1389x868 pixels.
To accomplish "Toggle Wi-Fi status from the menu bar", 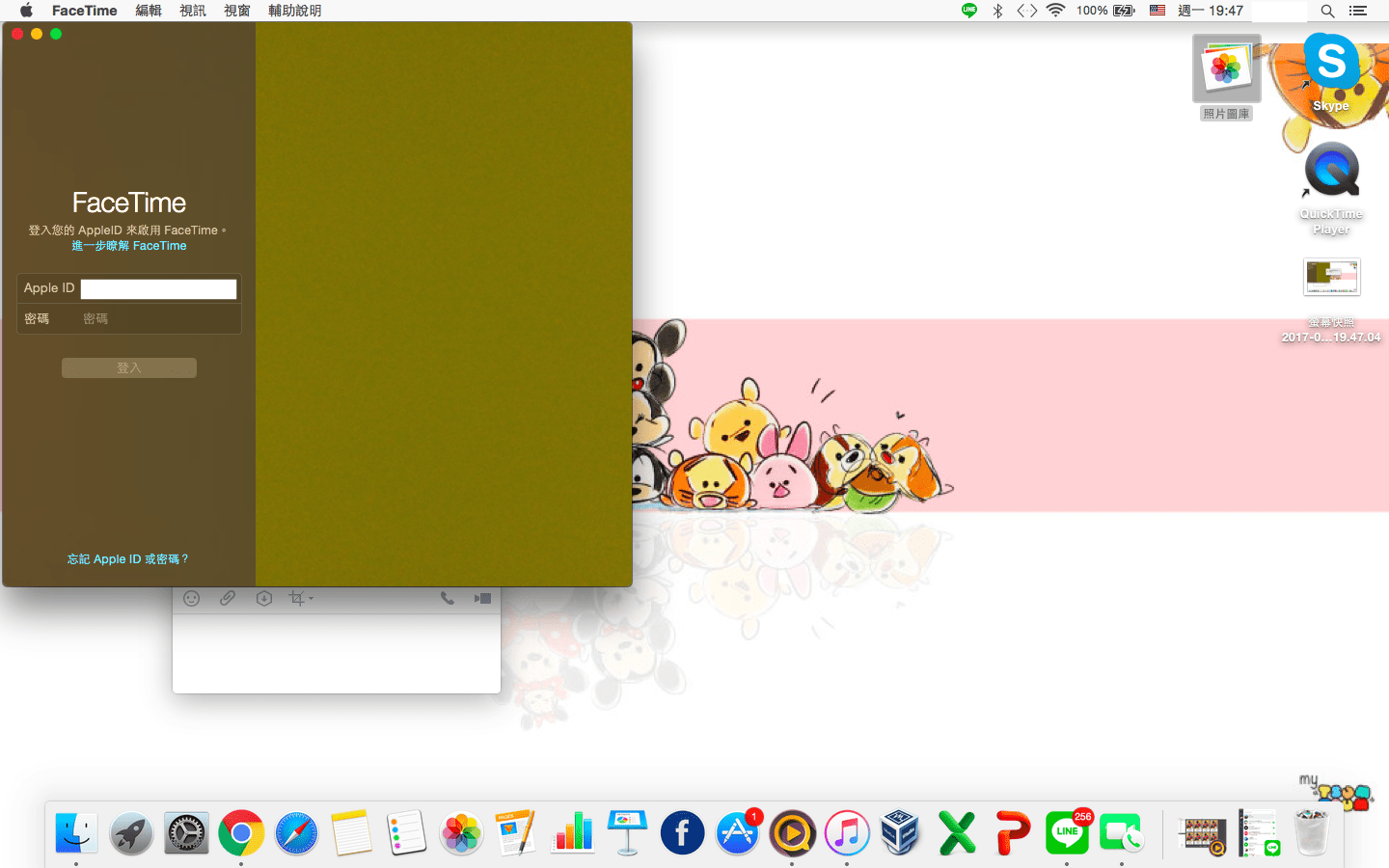I will 1055,11.
